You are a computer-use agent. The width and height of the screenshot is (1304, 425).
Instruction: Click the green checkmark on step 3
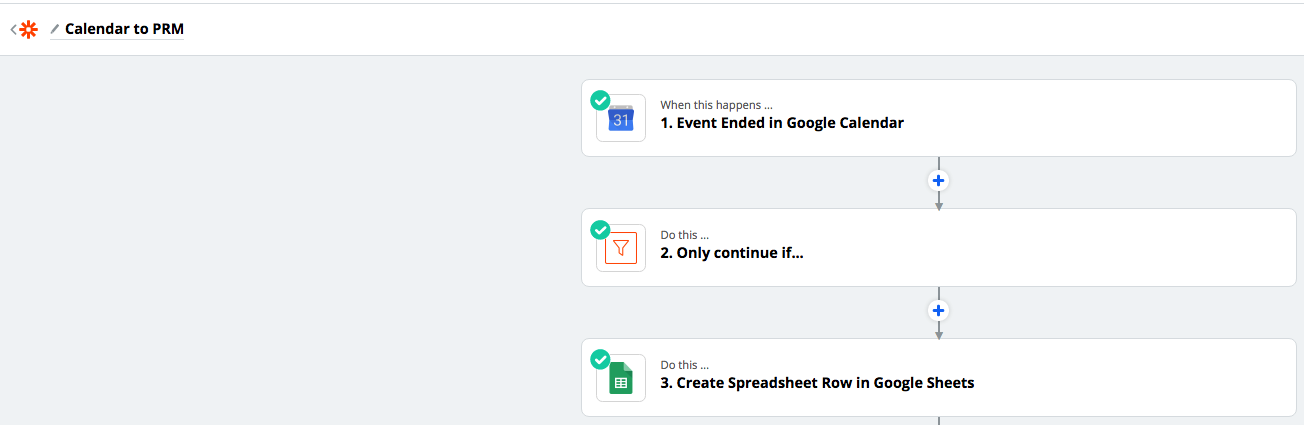pyautogui.click(x=600, y=359)
